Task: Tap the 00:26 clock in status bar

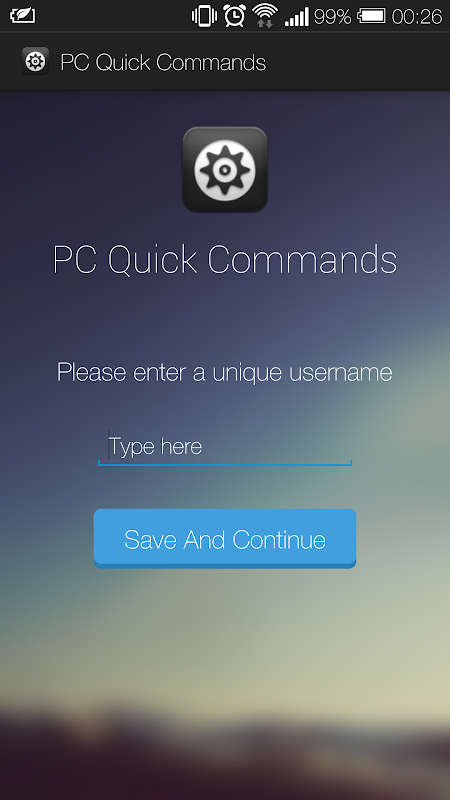Action: pyautogui.click(x=417, y=17)
